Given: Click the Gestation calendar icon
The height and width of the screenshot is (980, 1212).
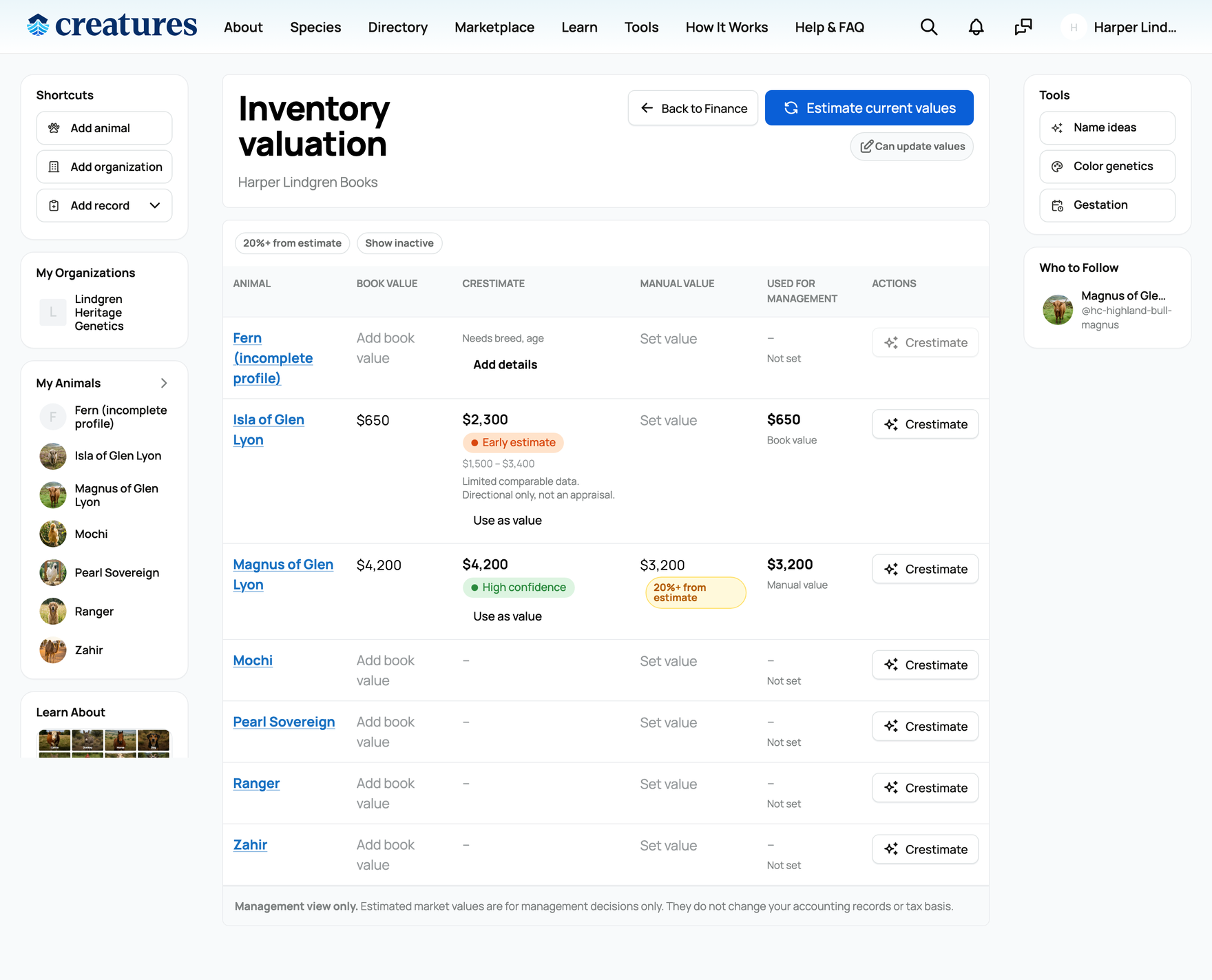Looking at the screenshot, I should click(1057, 205).
